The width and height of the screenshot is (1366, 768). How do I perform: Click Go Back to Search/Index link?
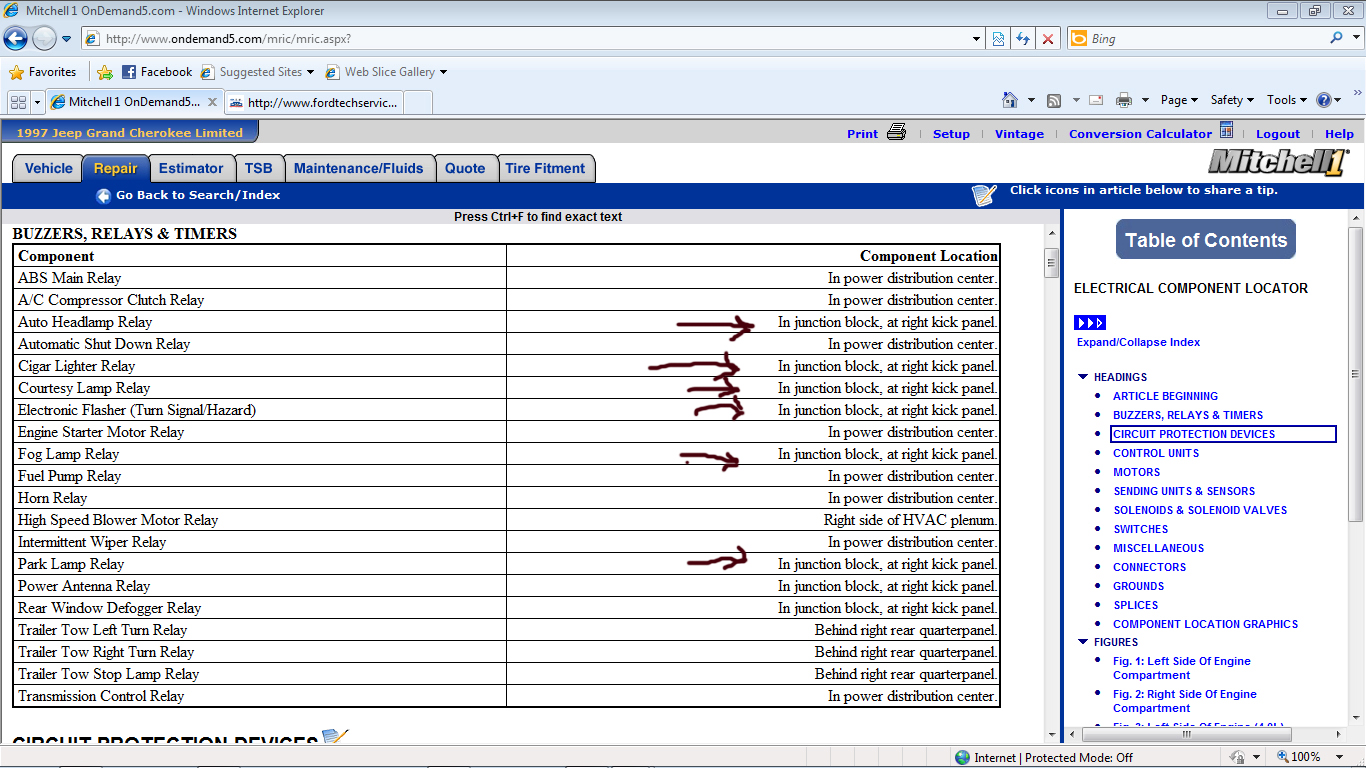(198, 195)
